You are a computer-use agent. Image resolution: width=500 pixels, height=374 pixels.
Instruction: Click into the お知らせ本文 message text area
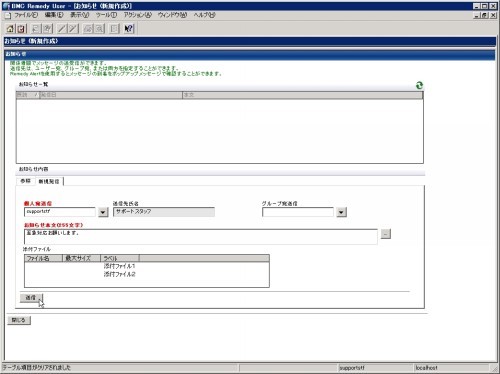click(201, 237)
